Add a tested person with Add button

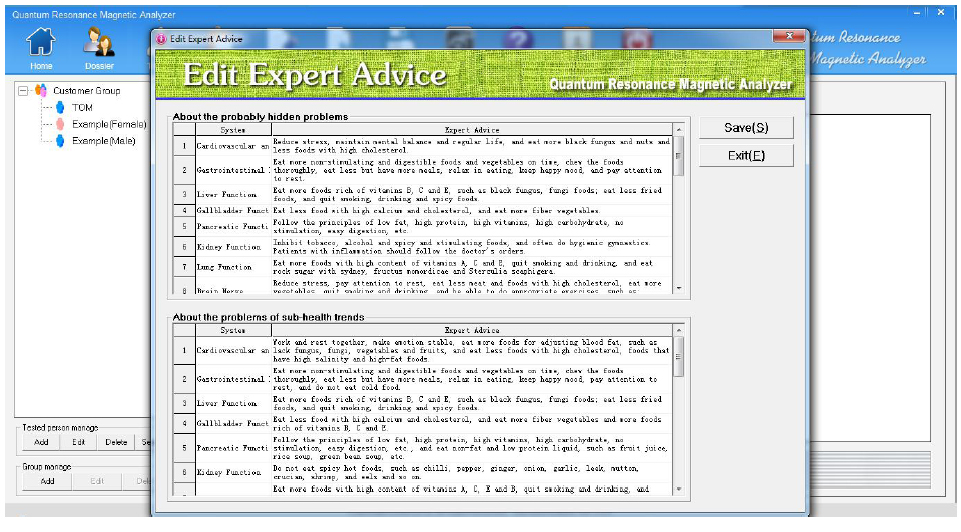pos(41,442)
